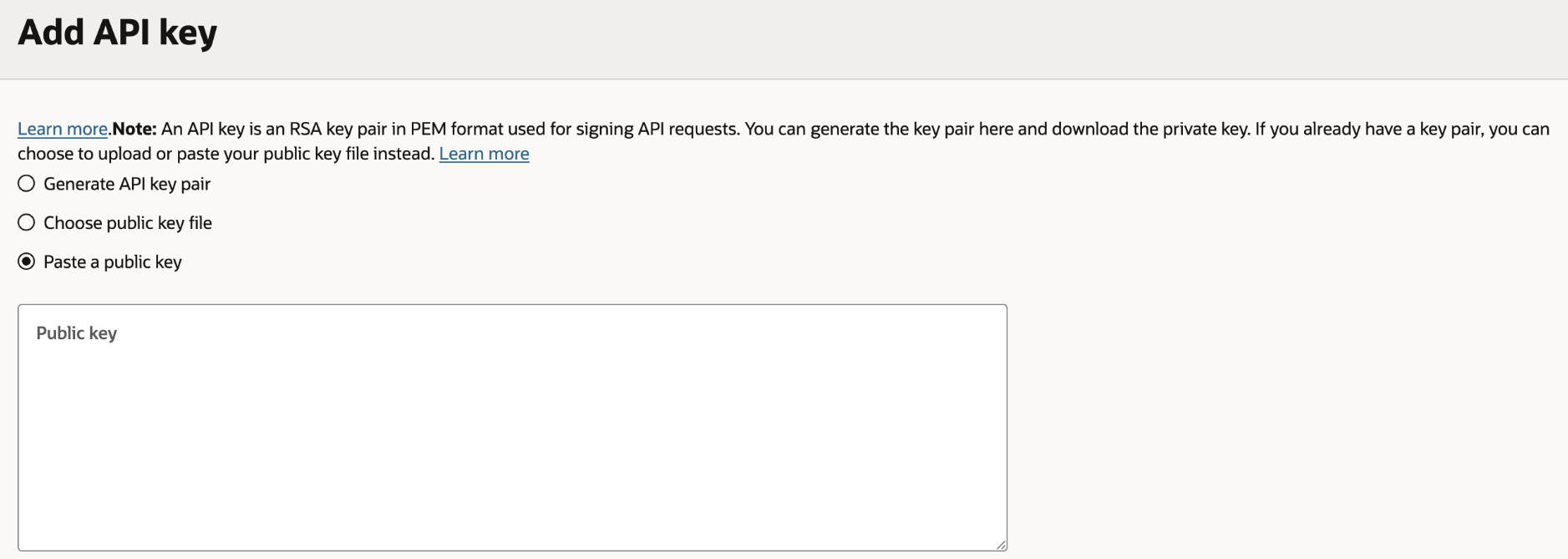Viewport: 1568px width, 559px height.
Task: Click the phrase "download the private key"
Action: [1149, 129]
